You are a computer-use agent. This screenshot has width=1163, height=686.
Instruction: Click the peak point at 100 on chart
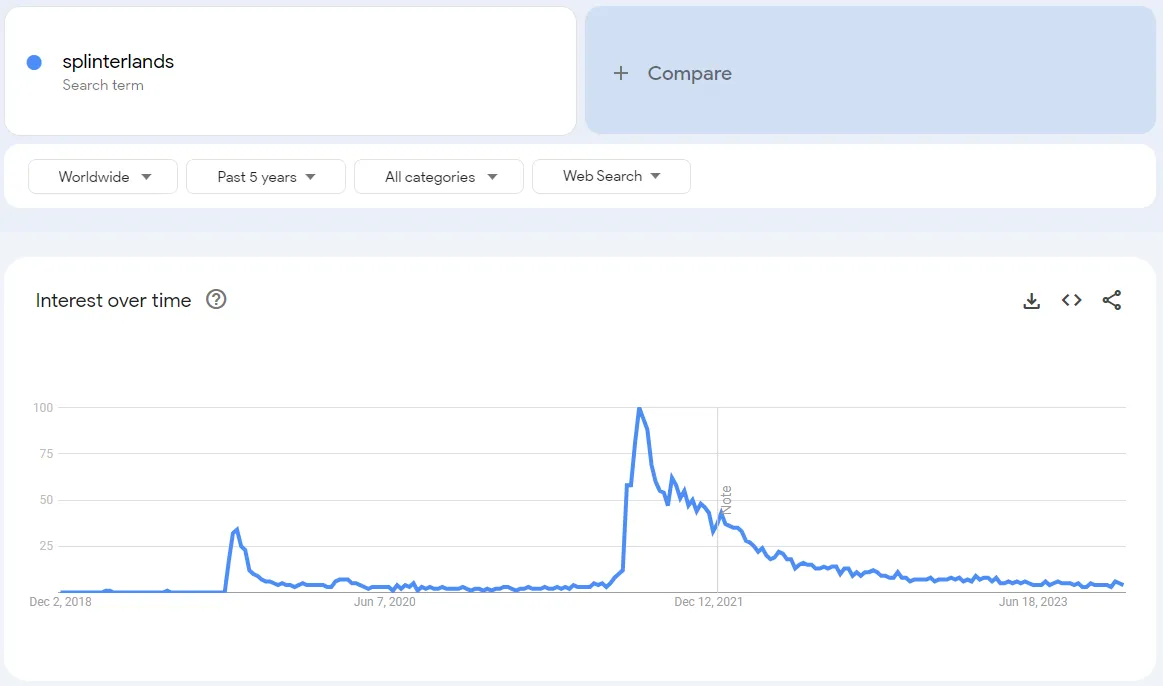(639, 408)
